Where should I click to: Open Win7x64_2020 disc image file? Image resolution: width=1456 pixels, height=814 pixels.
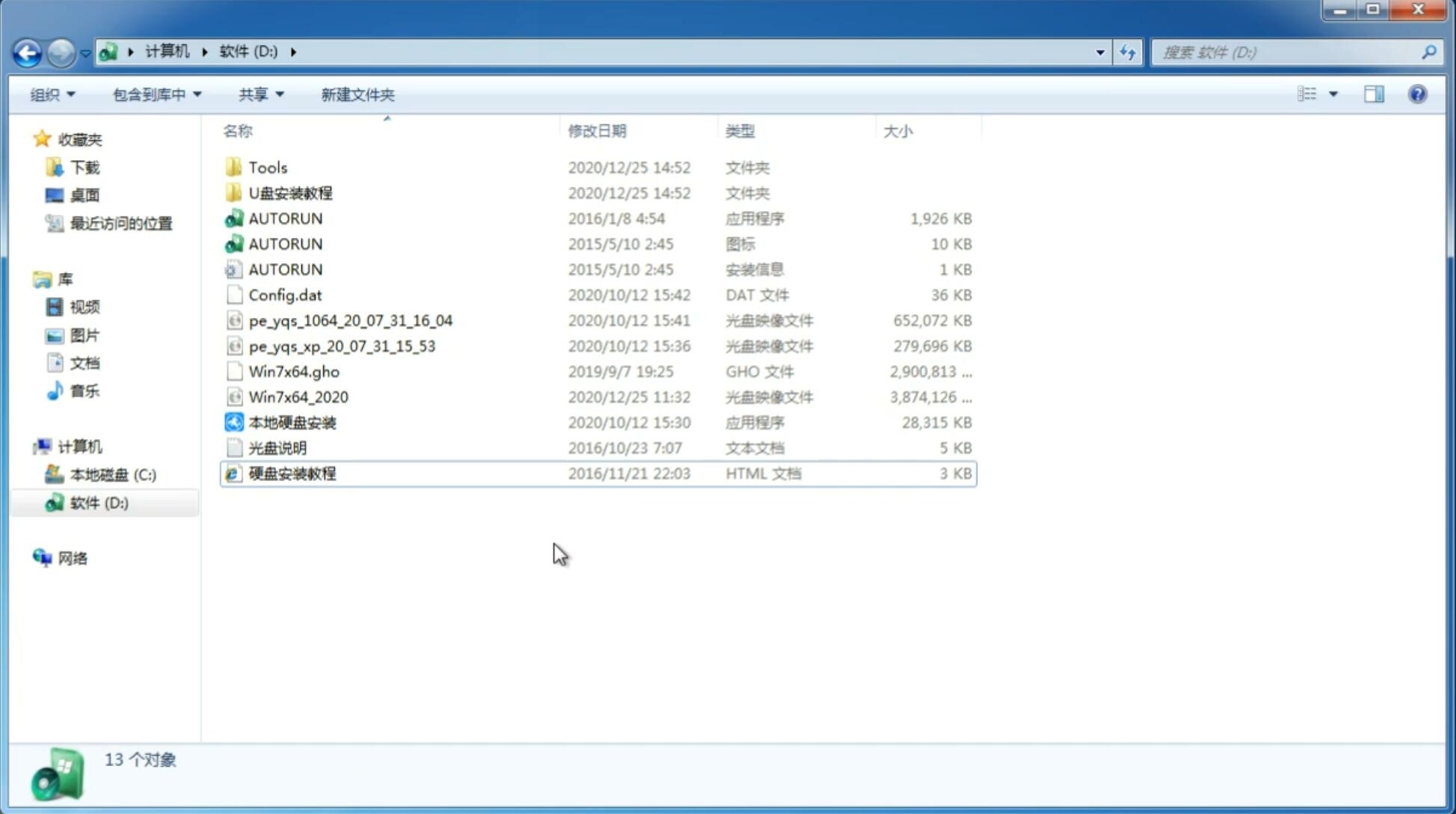coord(296,396)
